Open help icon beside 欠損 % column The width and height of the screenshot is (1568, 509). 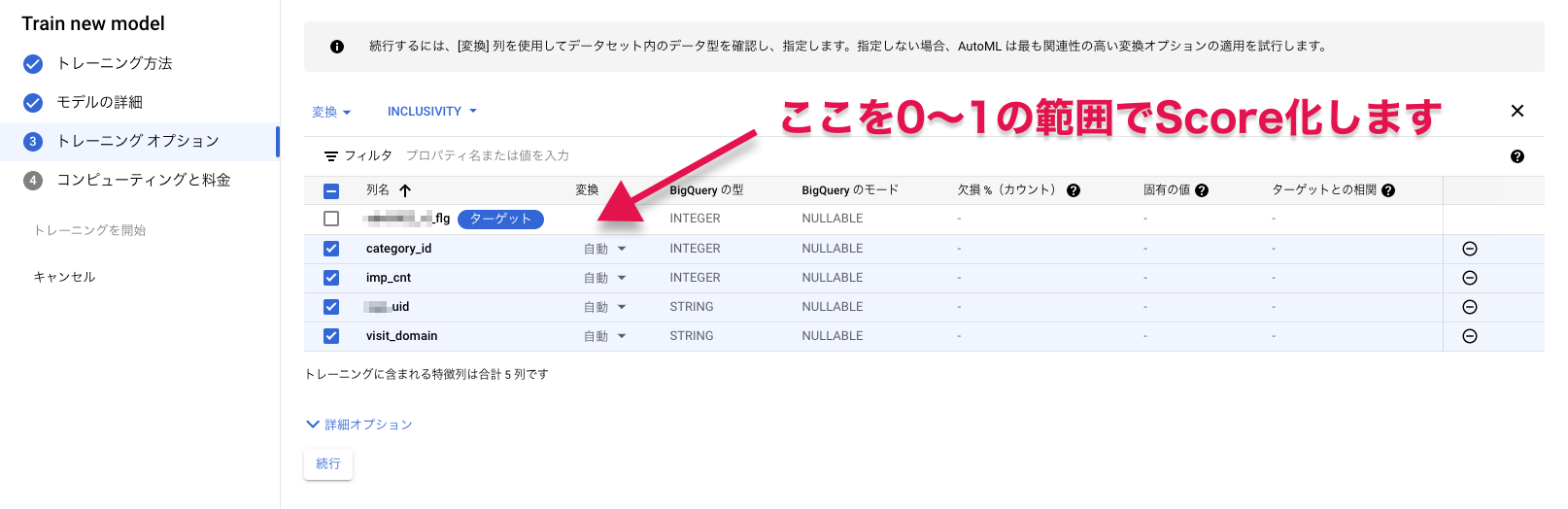tap(1074, 190)
